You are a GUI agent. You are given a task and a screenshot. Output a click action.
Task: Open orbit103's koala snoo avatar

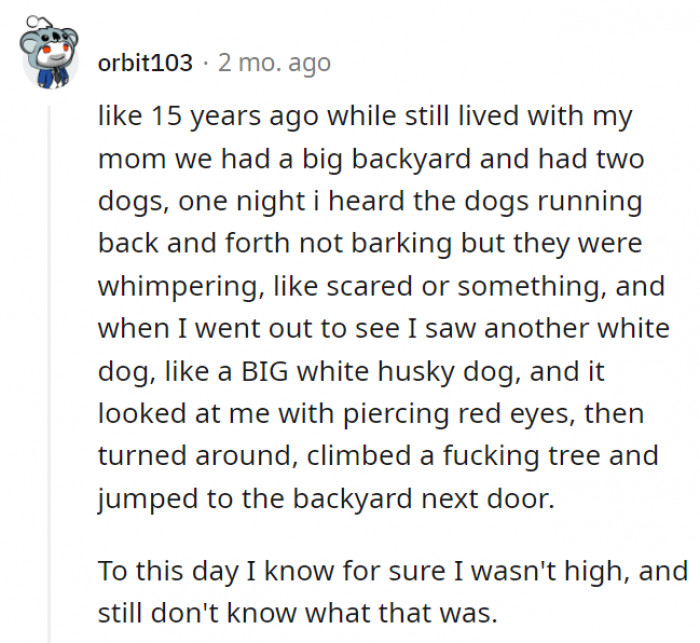(50, 53)
